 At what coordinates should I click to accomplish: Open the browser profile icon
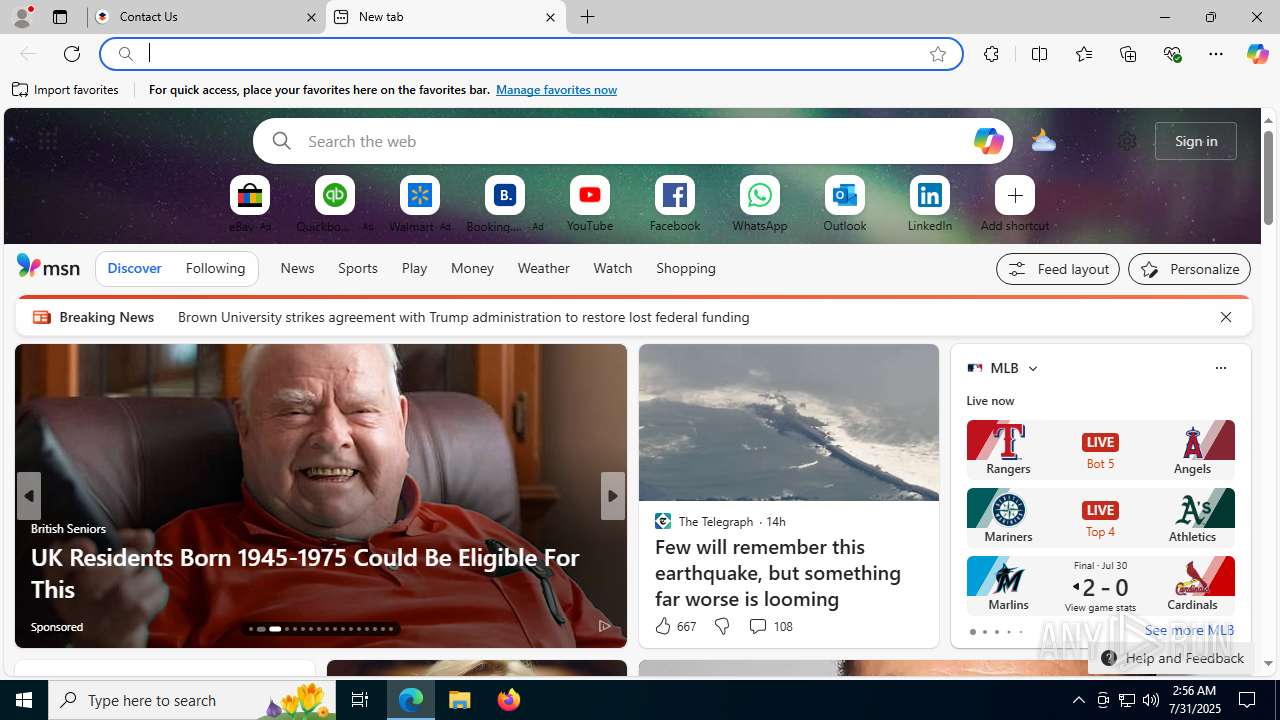tap(22, 17)
